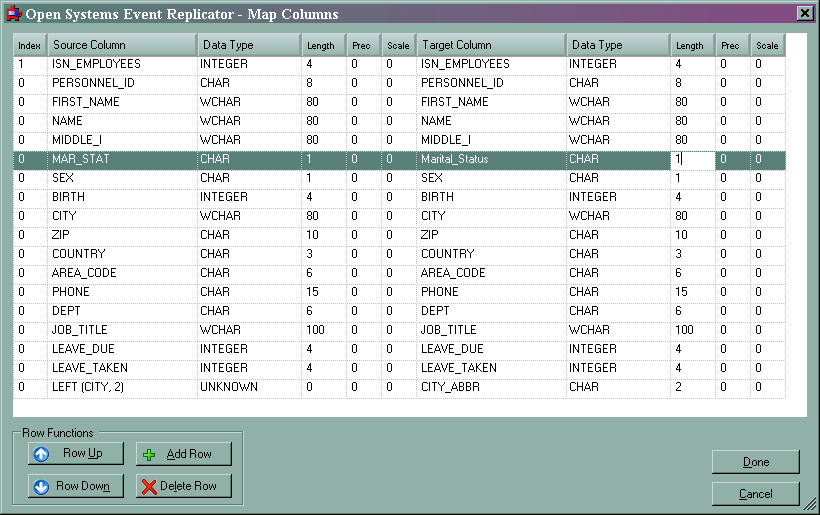Select the target DEPT cell
The image size is (820, 515).
[x=491, y=311]
